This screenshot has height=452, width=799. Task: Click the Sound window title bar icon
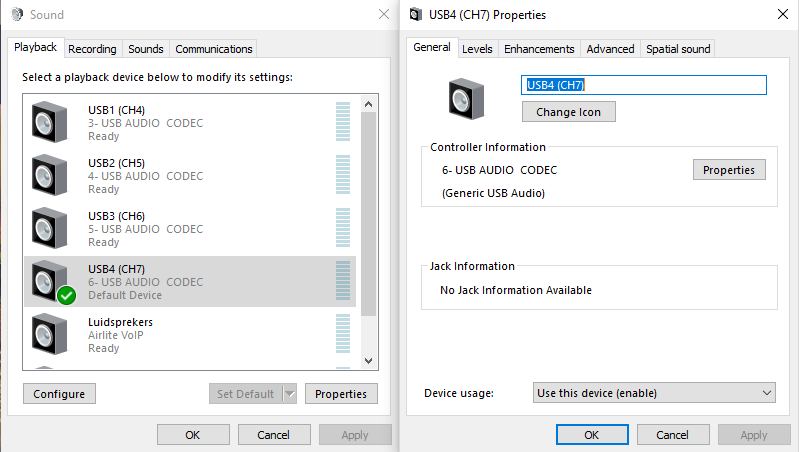pyautogui.click(x=15, y=15)
